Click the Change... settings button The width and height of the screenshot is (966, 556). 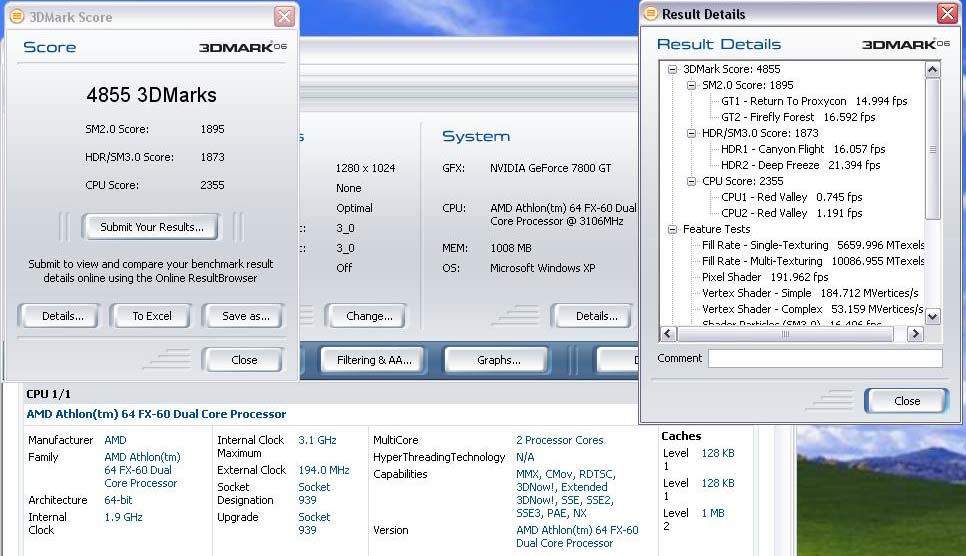pyautogui.click(x=368, y=316)
